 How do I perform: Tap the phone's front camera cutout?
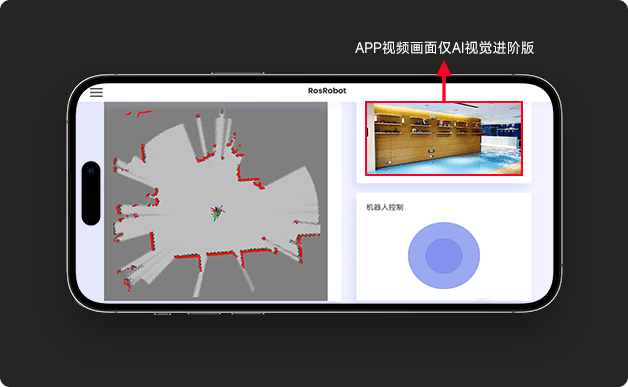tap(91, 193)
